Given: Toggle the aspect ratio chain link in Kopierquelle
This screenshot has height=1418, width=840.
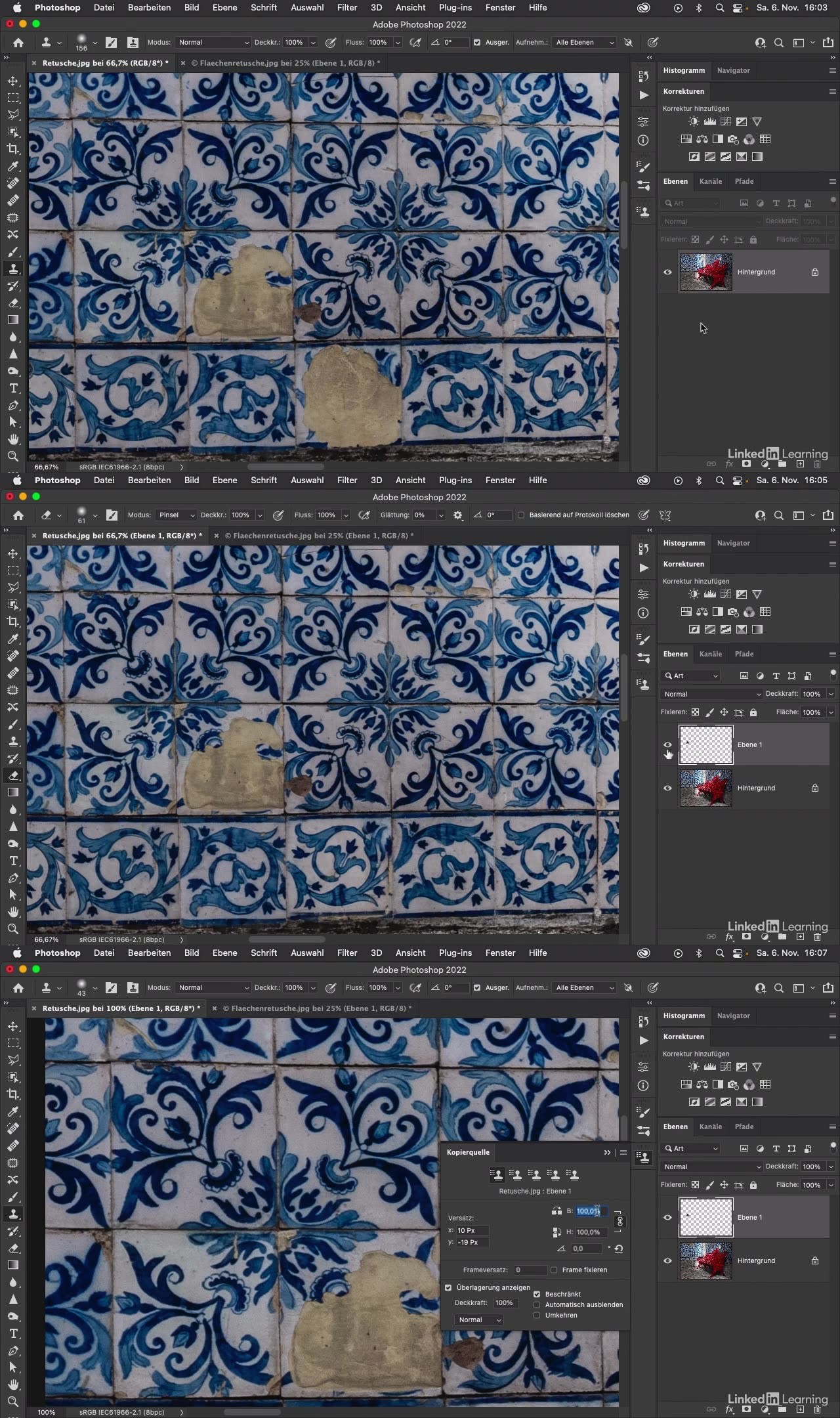Looking at the screenshot, I should 619,1221.
